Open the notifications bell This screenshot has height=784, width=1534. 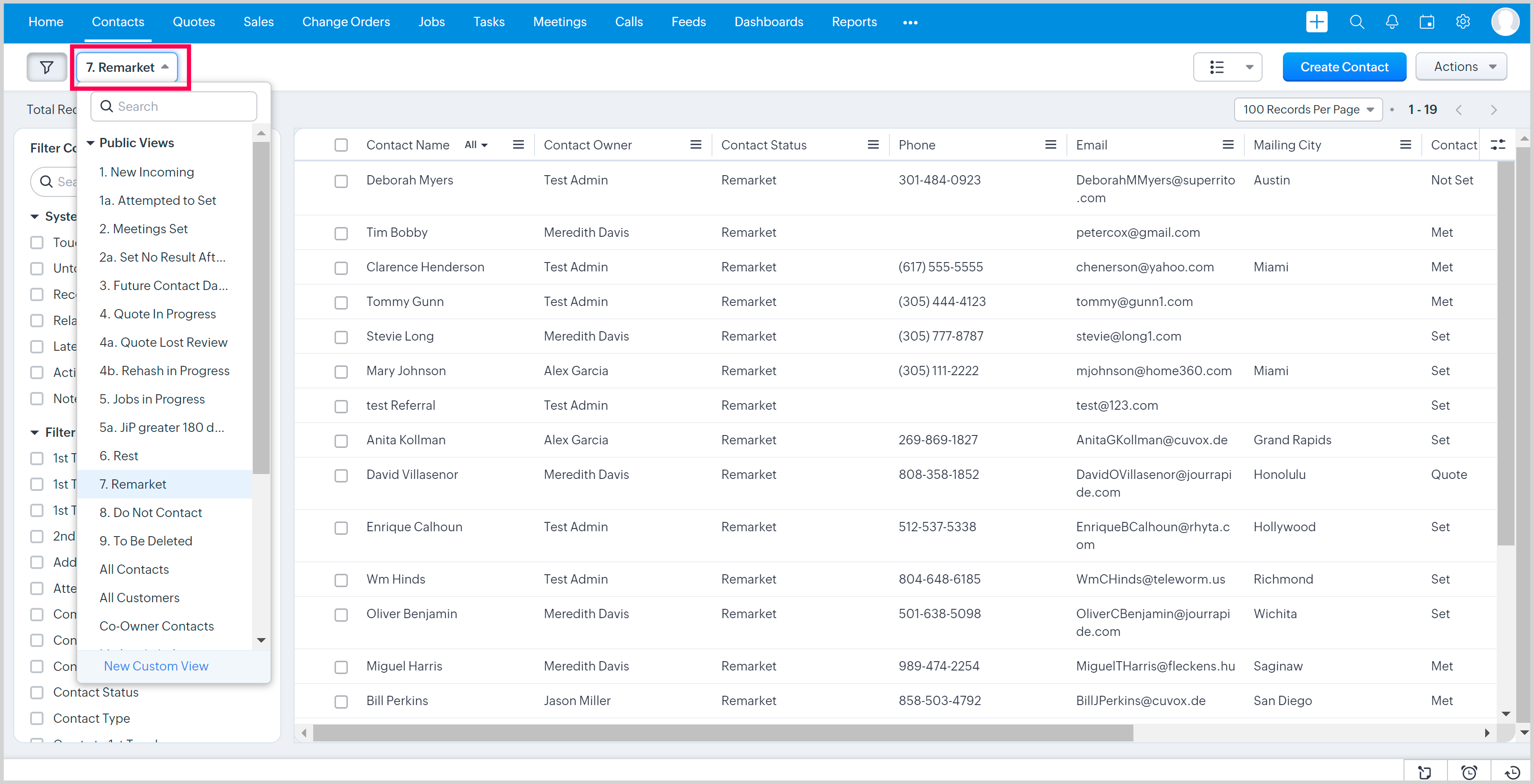(1392, 22)
